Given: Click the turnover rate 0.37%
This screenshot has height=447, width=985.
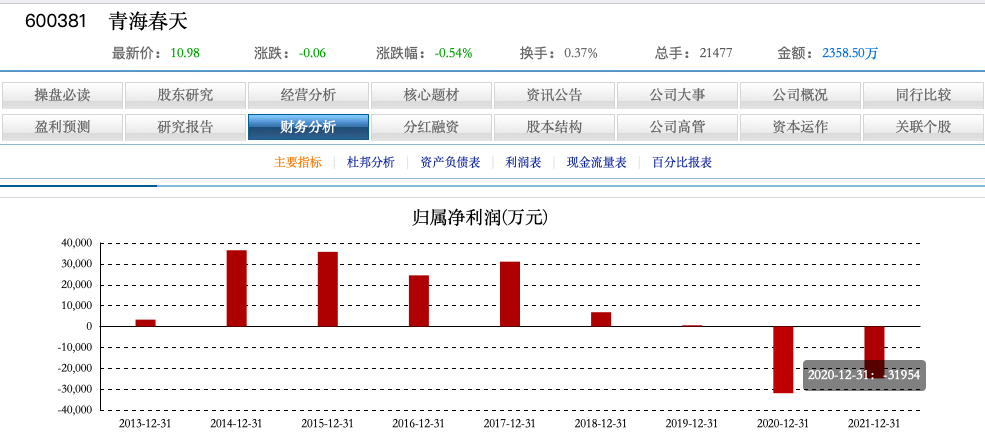Looking at the screenshot, I should click(x=580, y=53).
